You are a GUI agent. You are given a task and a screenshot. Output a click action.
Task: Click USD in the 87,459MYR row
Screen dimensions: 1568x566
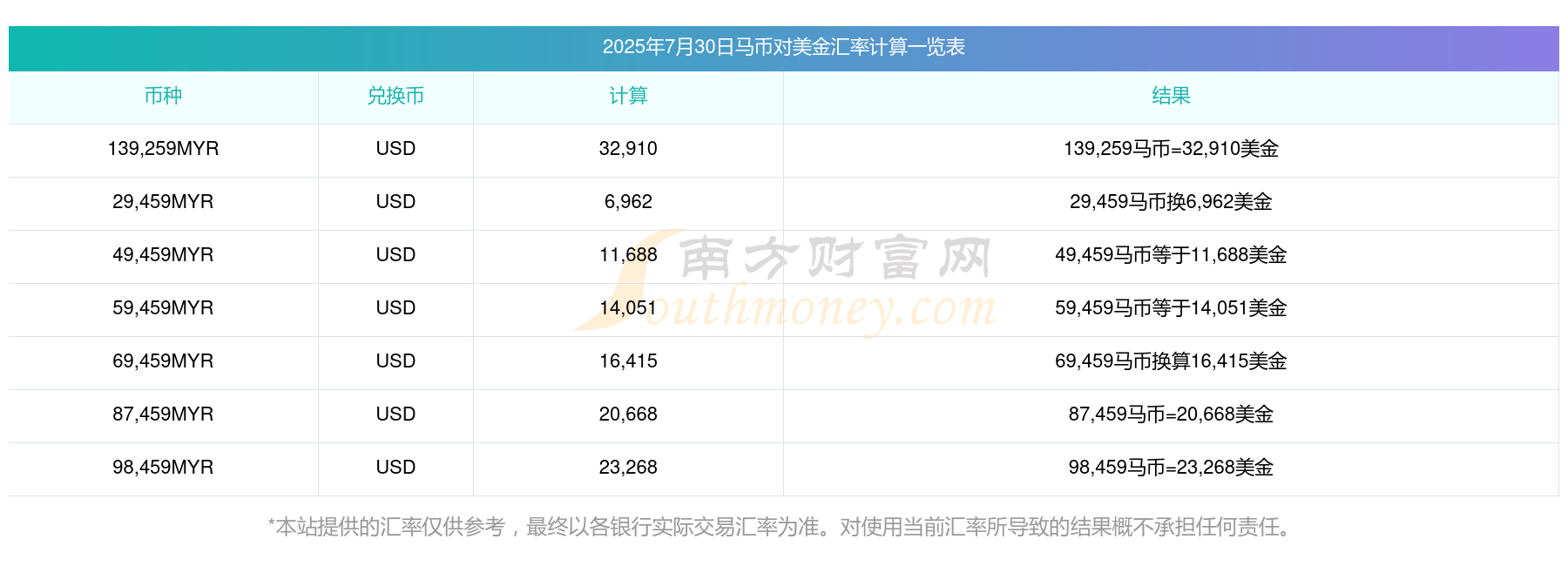point(395,414)
